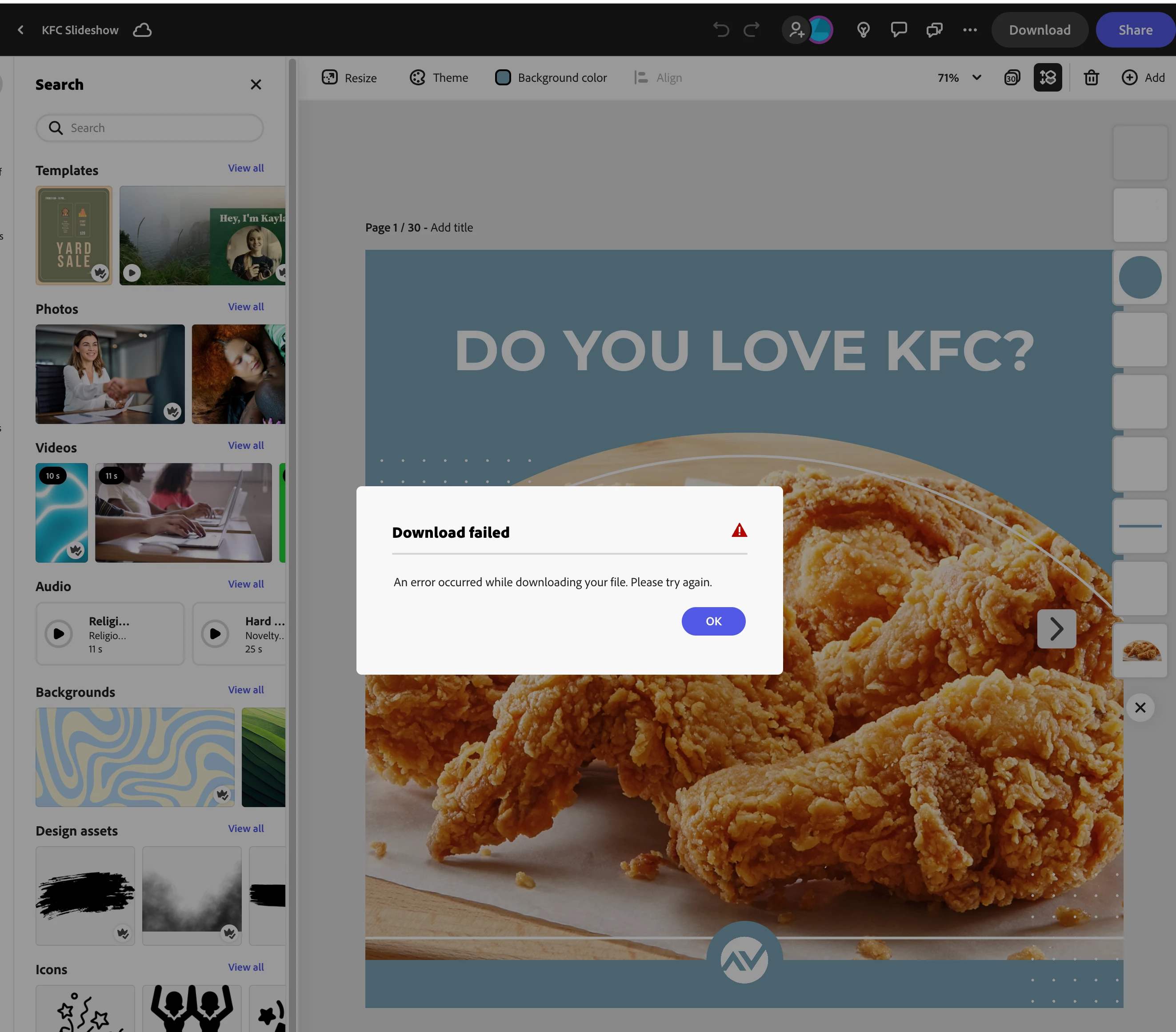Play the Hard ... audio track
Viewport: 1176px width, 1032px height.
[215, 633]
